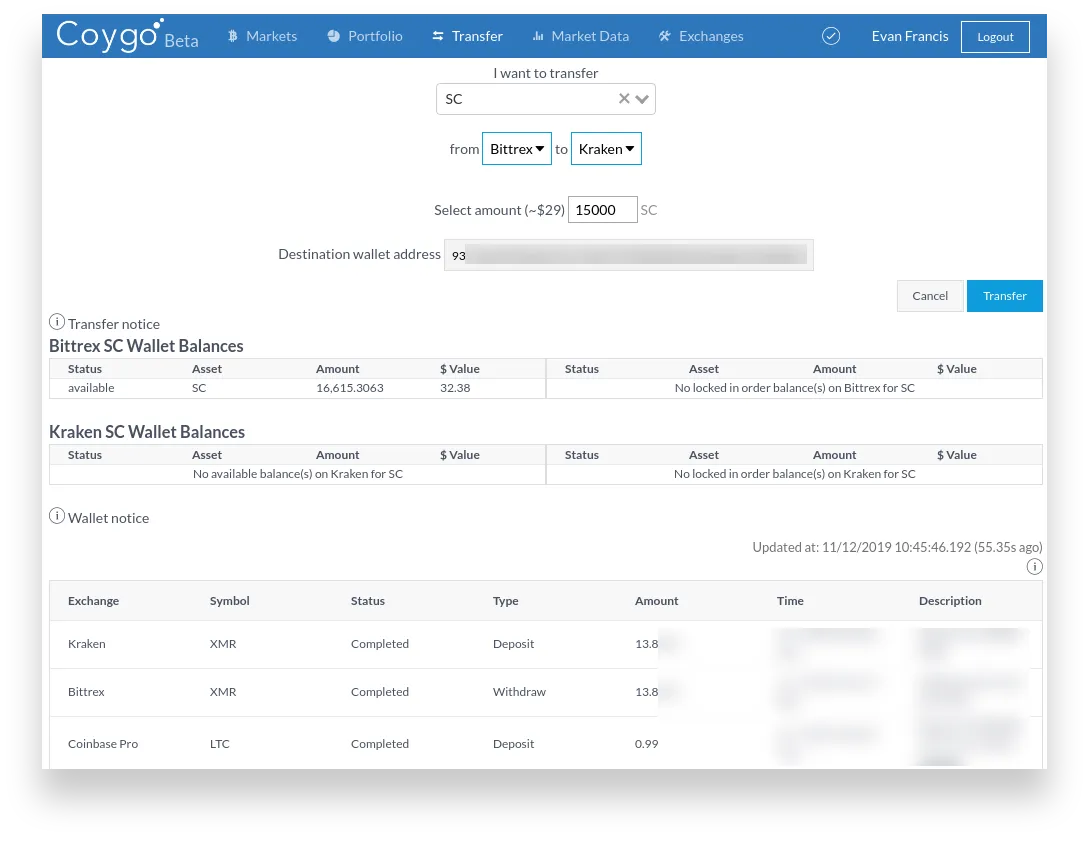1089x850 pixels.
Task: Click 'No available balance(s) on Kraken for SC'
Action: pos(297,474)
